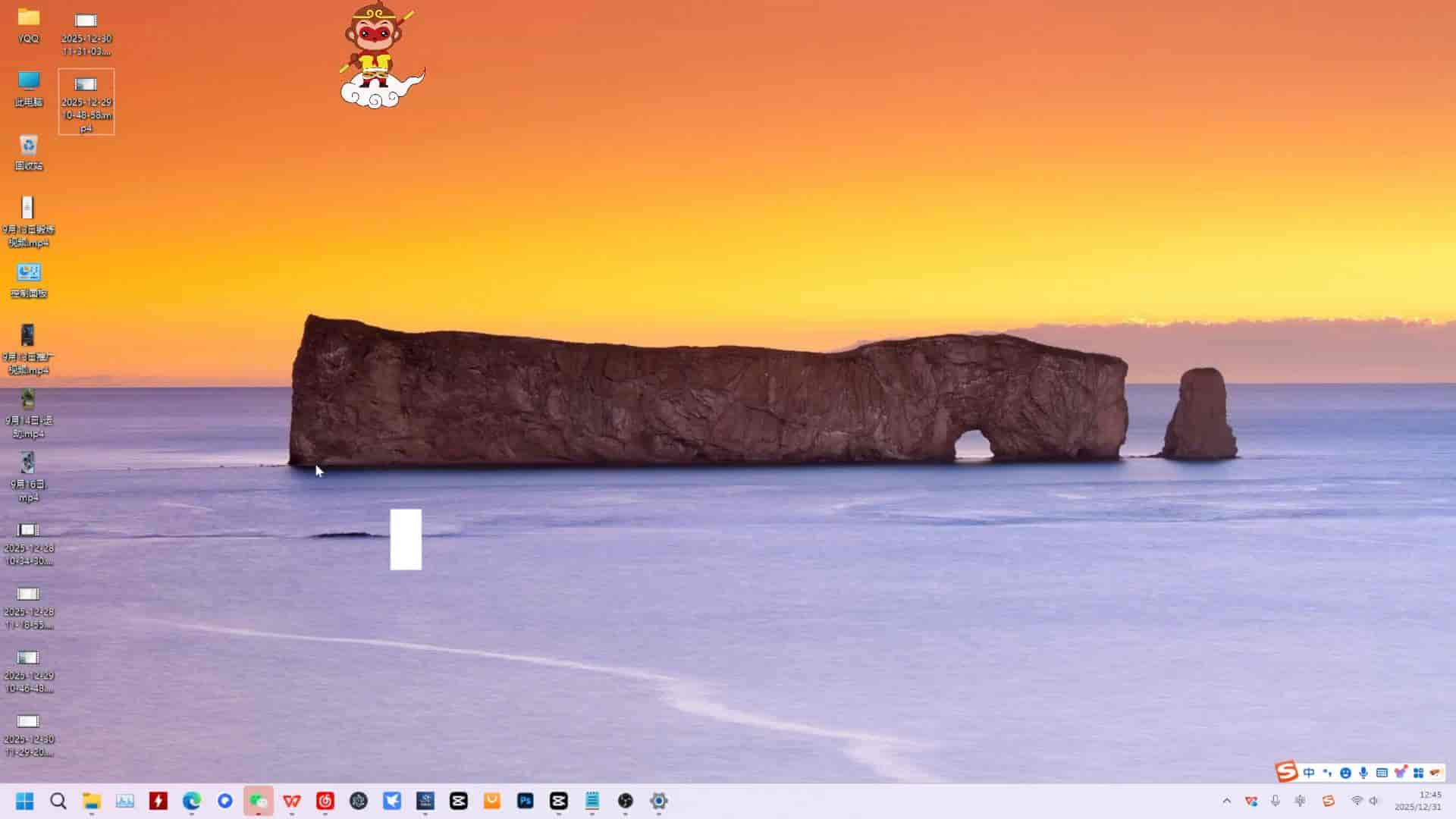This screenshot has height=819, width=1456.
Task: Click the WPS cloud tray icon
Action: 1251,801
